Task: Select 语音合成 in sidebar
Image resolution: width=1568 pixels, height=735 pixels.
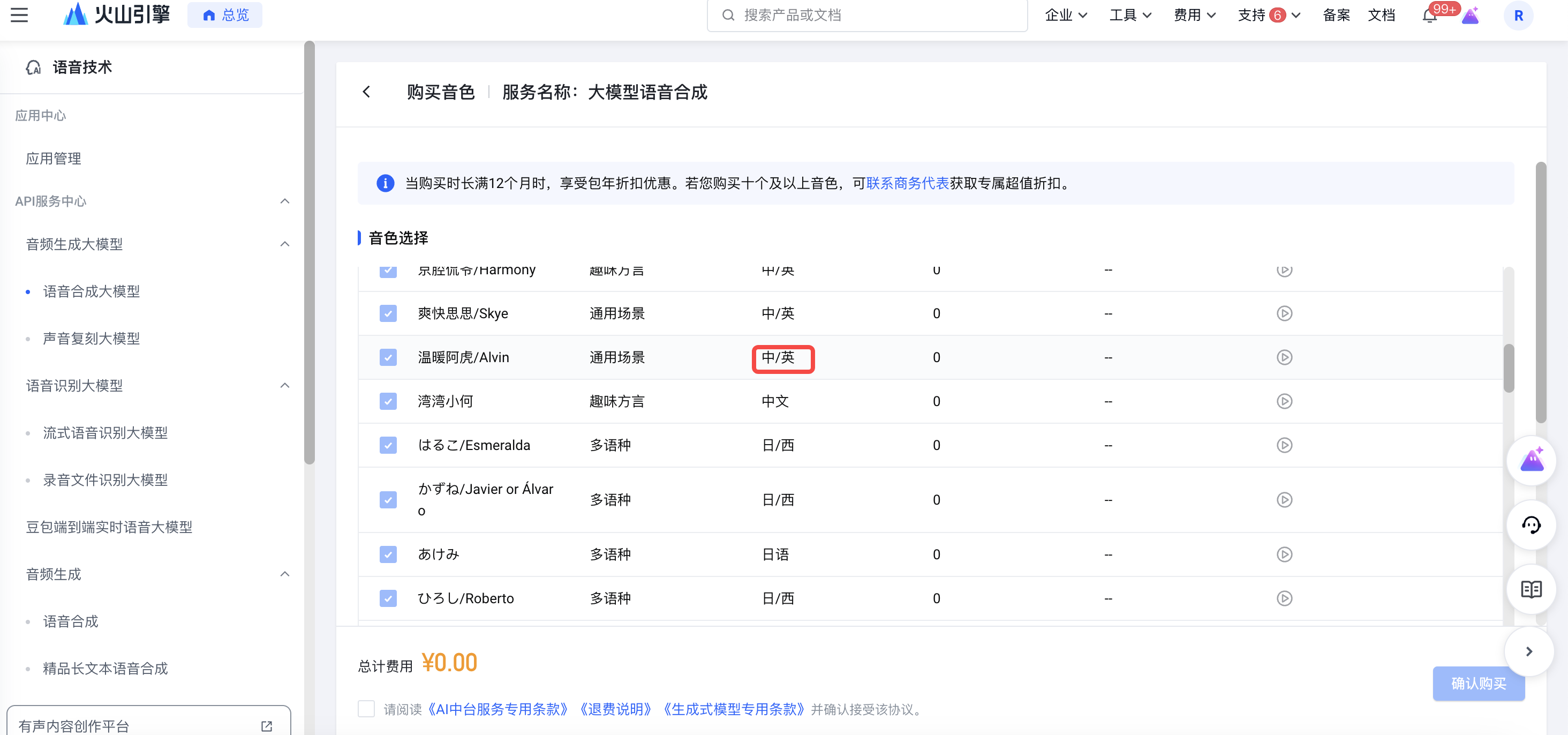Action: (x=71, y=622)
